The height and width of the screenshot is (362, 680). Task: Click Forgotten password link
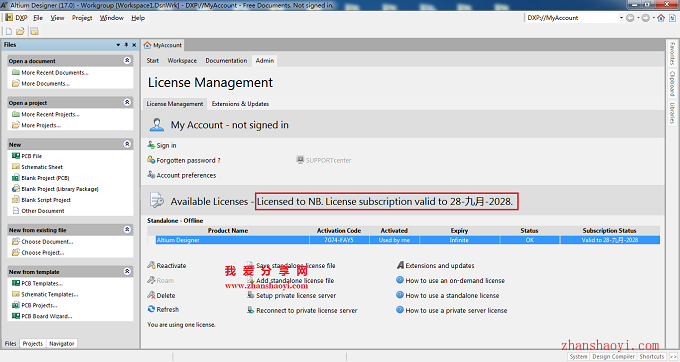coord(188,160)
